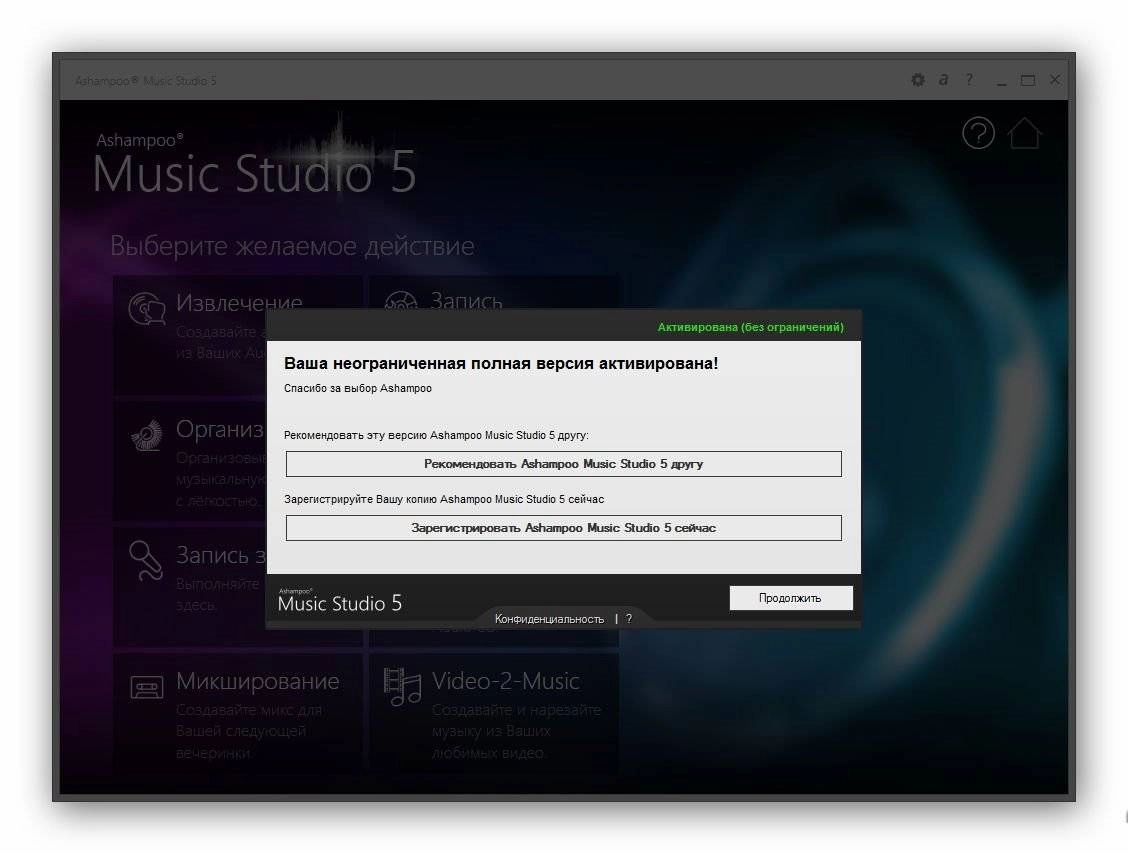Click the Video-2-Music film note icon
Viewport: 1128px width, 854px height.
click(402, 687)
